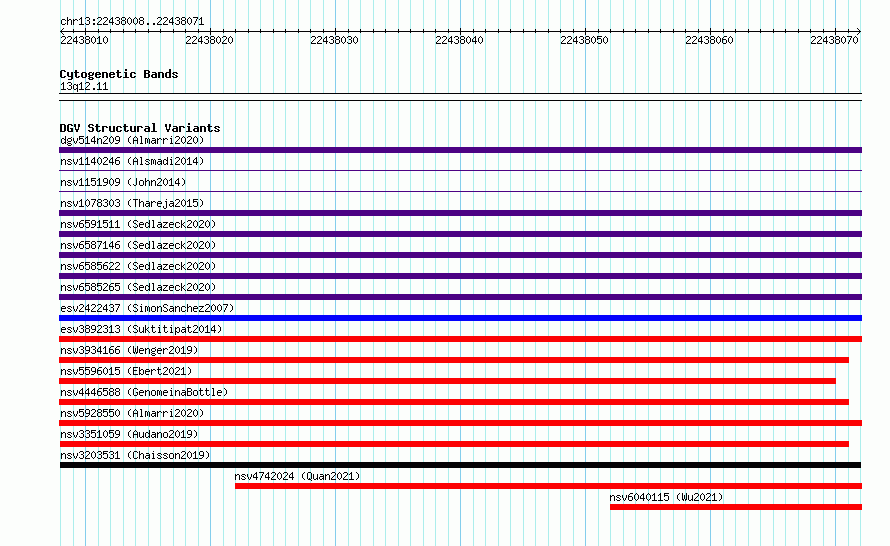
Task: Select nsv5596015 (Ebert2021) label
Action: click(x=126, y=371)
